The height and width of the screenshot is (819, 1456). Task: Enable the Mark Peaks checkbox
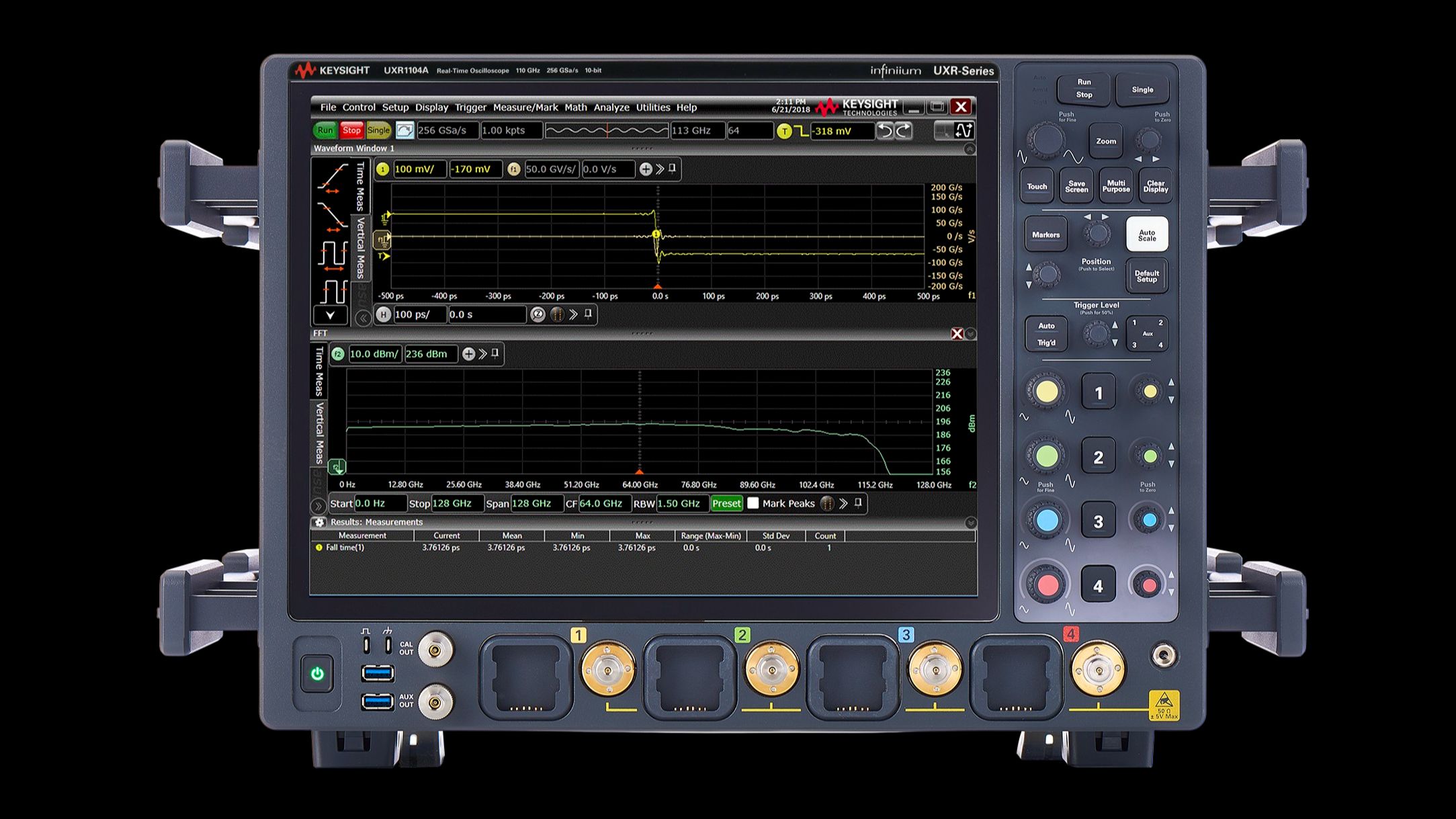pos(753,503)
